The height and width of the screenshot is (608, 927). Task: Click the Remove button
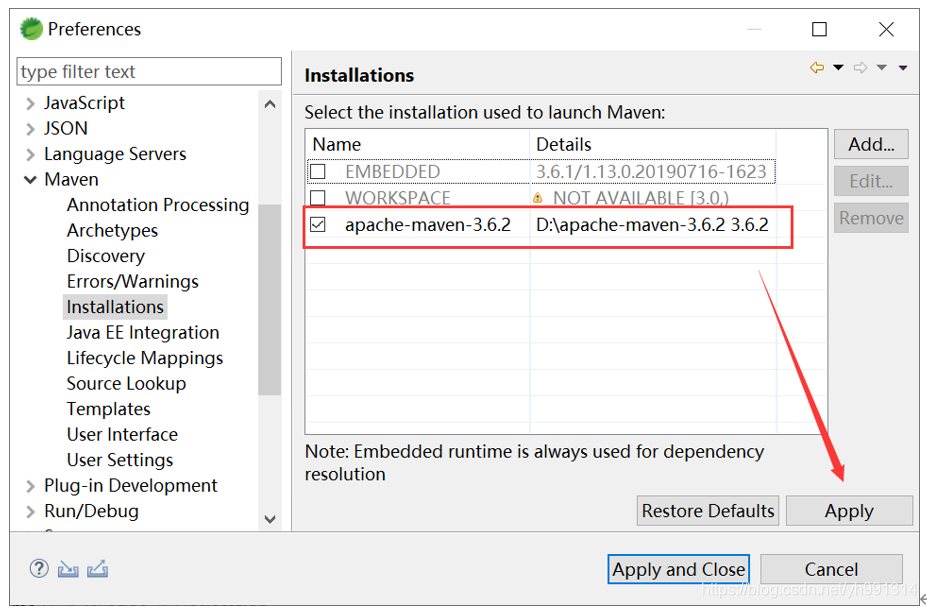(871, 218)
